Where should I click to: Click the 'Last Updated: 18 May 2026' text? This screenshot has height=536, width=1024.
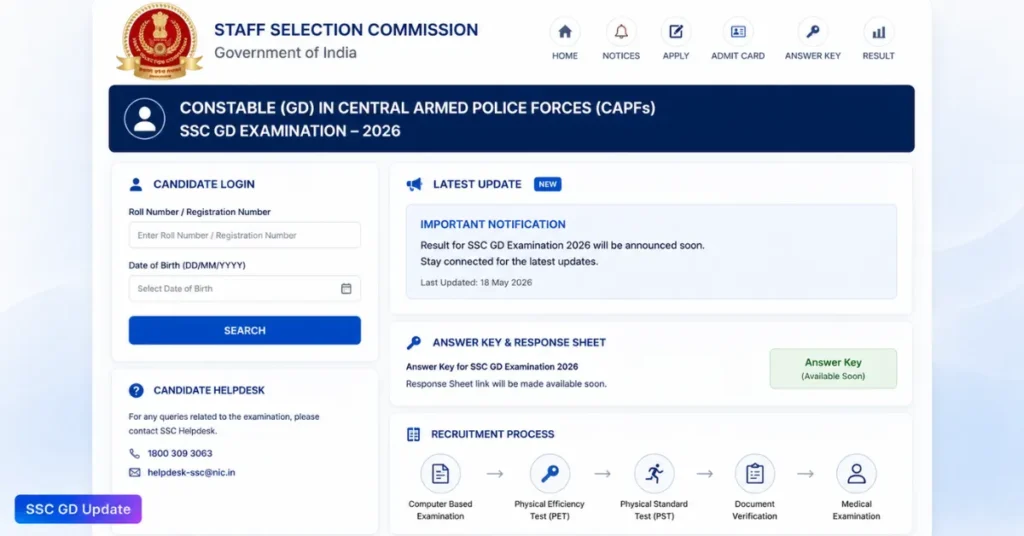tap(476, 283)
